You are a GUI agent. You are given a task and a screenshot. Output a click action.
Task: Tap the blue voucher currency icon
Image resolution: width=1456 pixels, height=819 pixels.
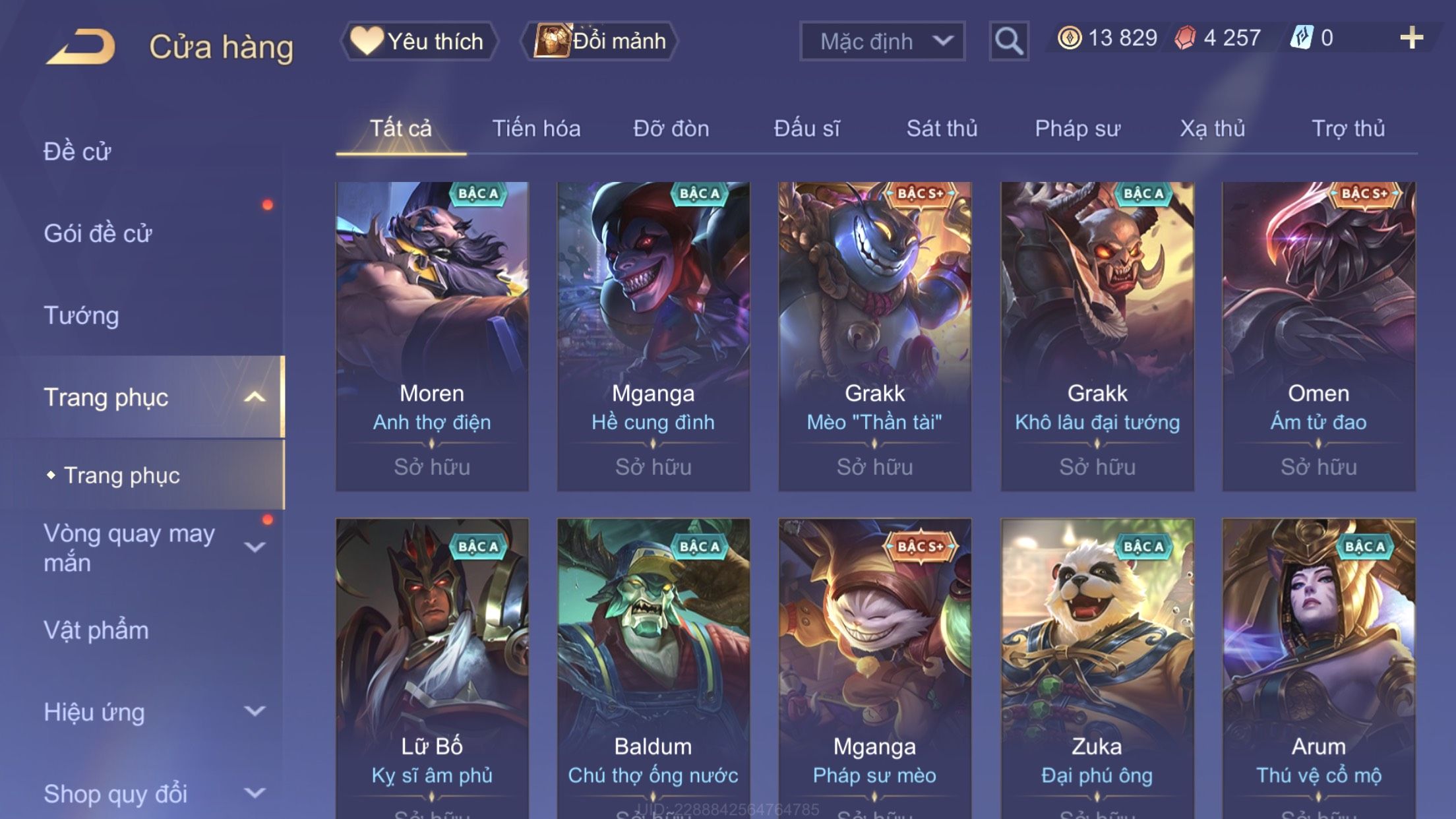click(x=1302, y=38)
